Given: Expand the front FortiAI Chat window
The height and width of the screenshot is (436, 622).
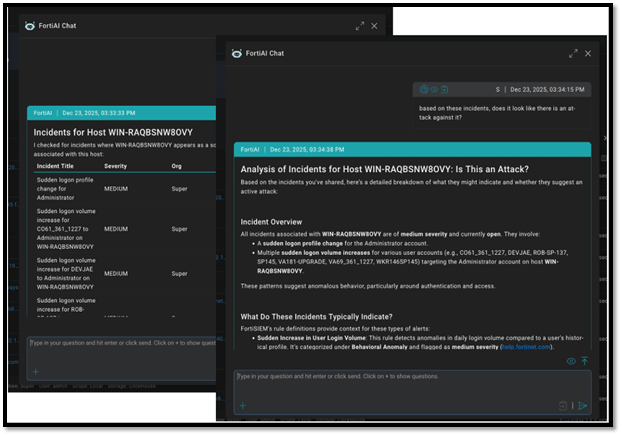Looking at the screenshot, I should click(574, 53).
